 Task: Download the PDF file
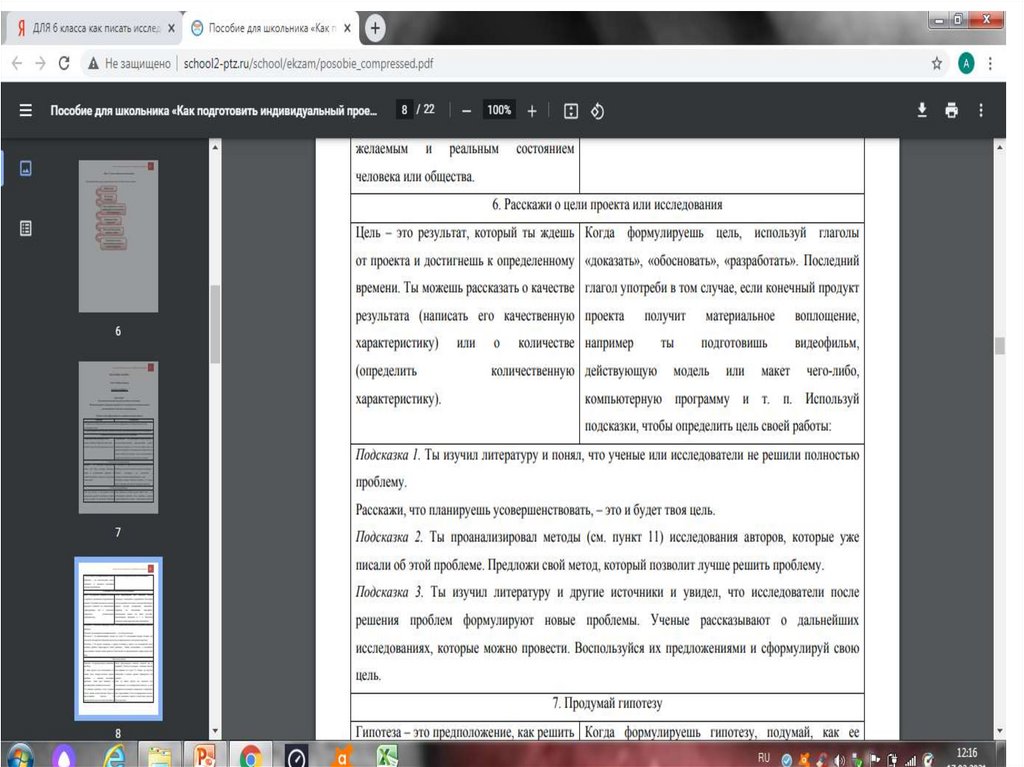click(x=922, y=111)
